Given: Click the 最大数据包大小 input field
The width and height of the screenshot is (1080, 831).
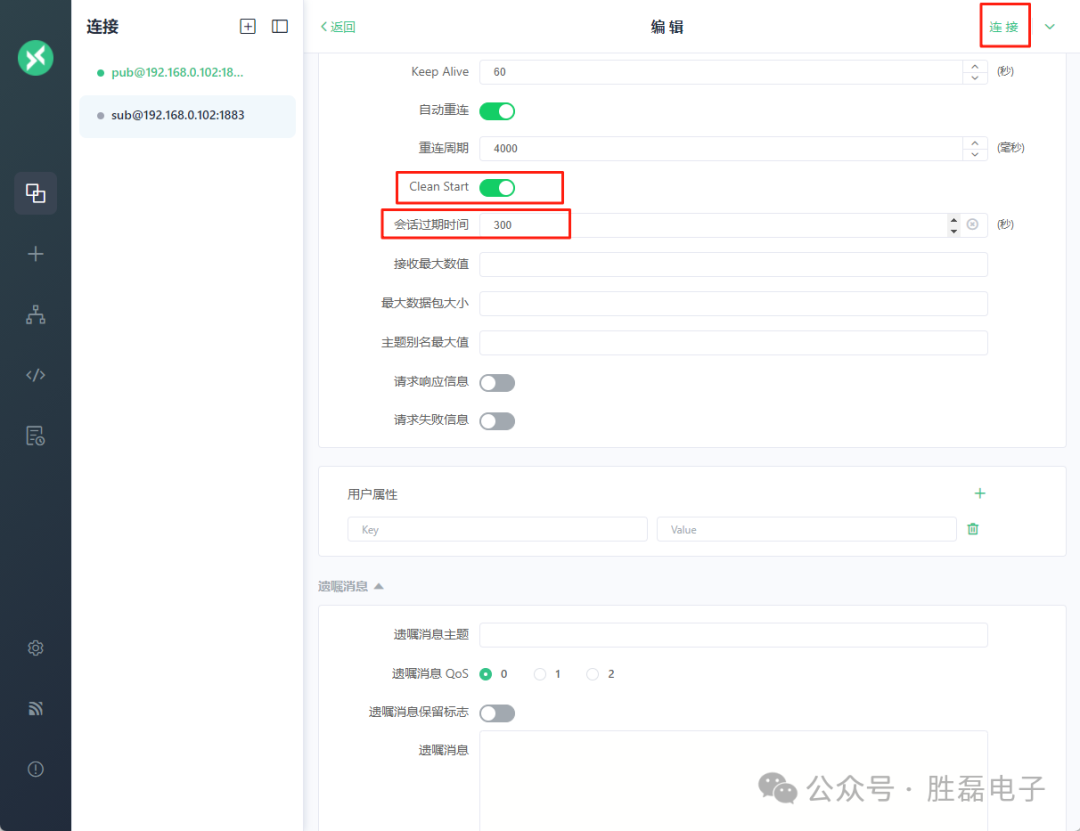Looking at the screenshot, I should click(x=734, y=304).
